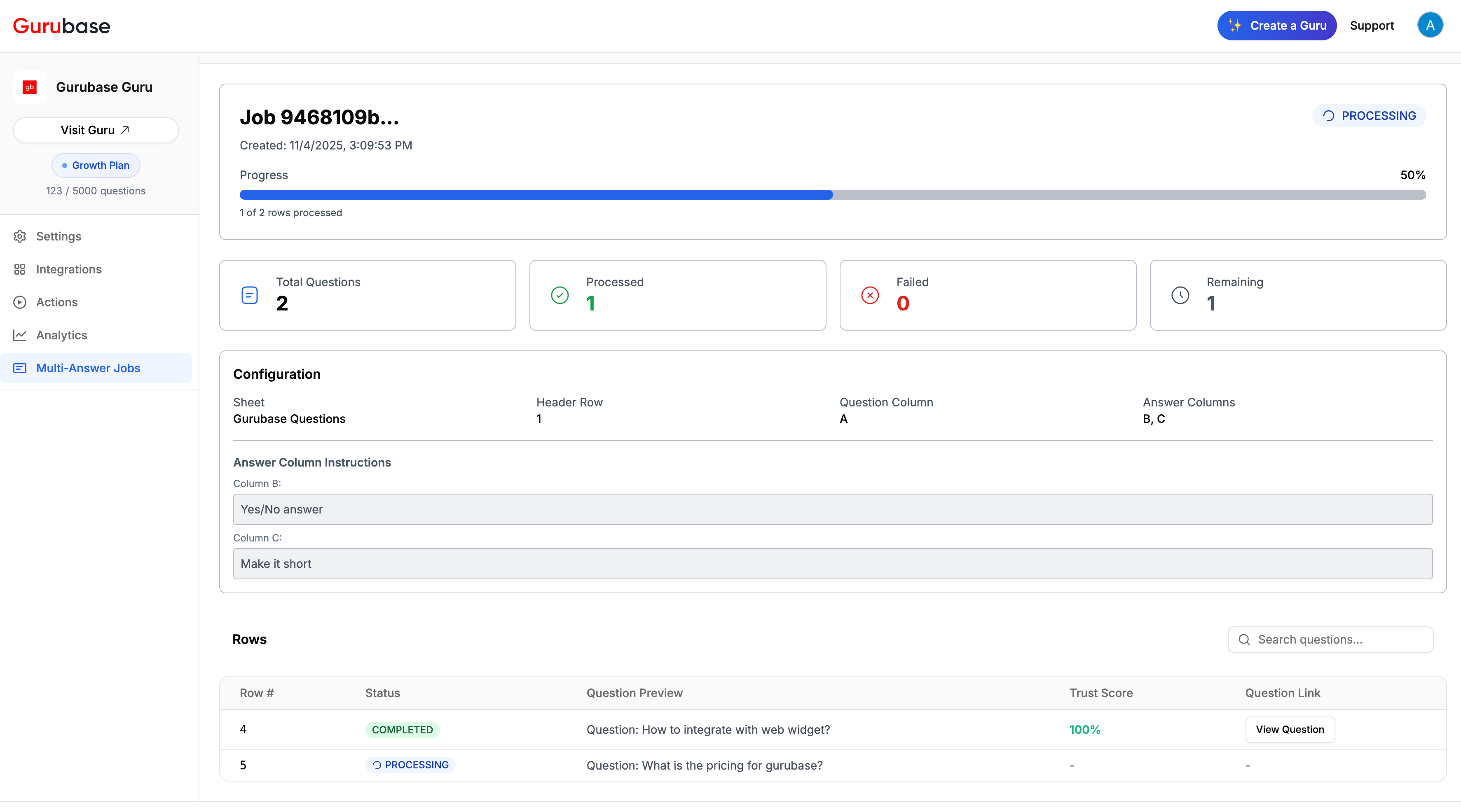
Task: Click the Gurubase logo
Action: pyautogui.click(x=61, y=26)
